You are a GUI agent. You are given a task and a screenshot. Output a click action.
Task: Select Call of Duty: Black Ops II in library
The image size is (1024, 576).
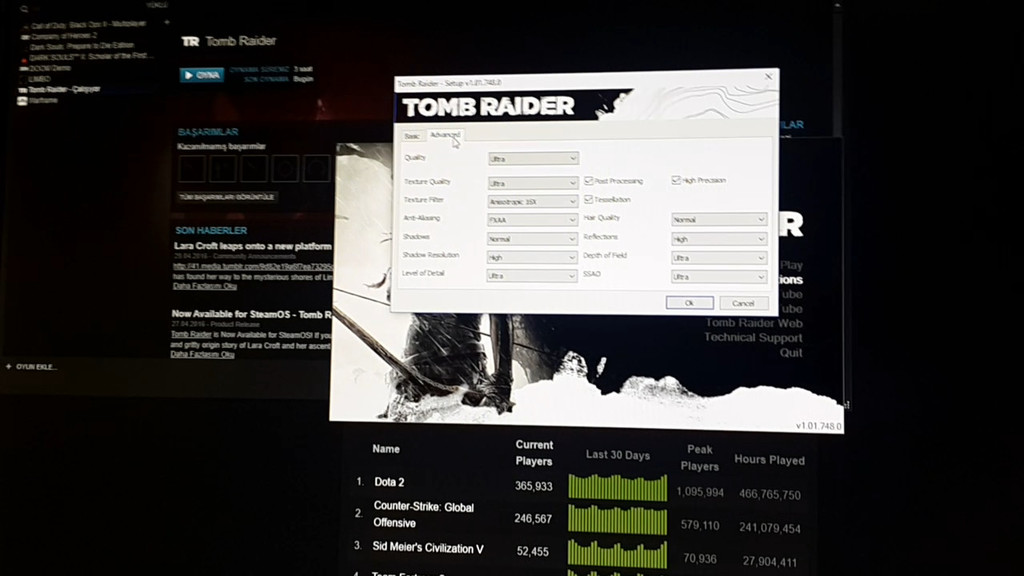[88, 24]
